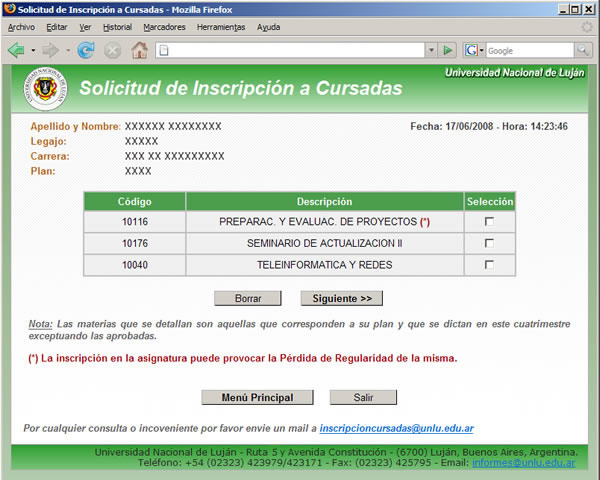The image size is (600, 480).
Task: Check the box for Preparac. y Evaluac. de Proyectos
Action: point(489,221)
